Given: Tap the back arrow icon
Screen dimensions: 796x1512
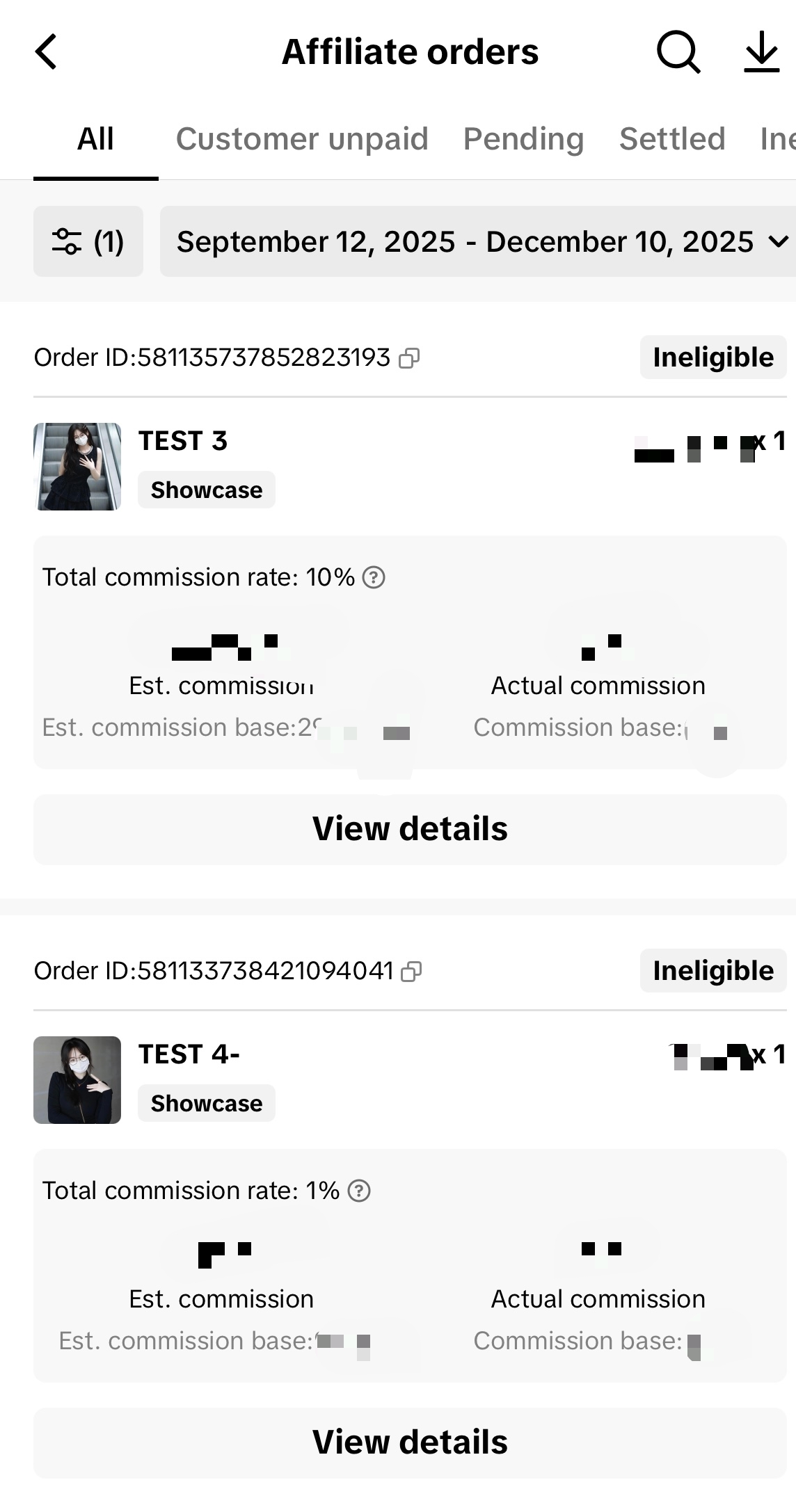Looking at the screenshot, I should point(46,52).
